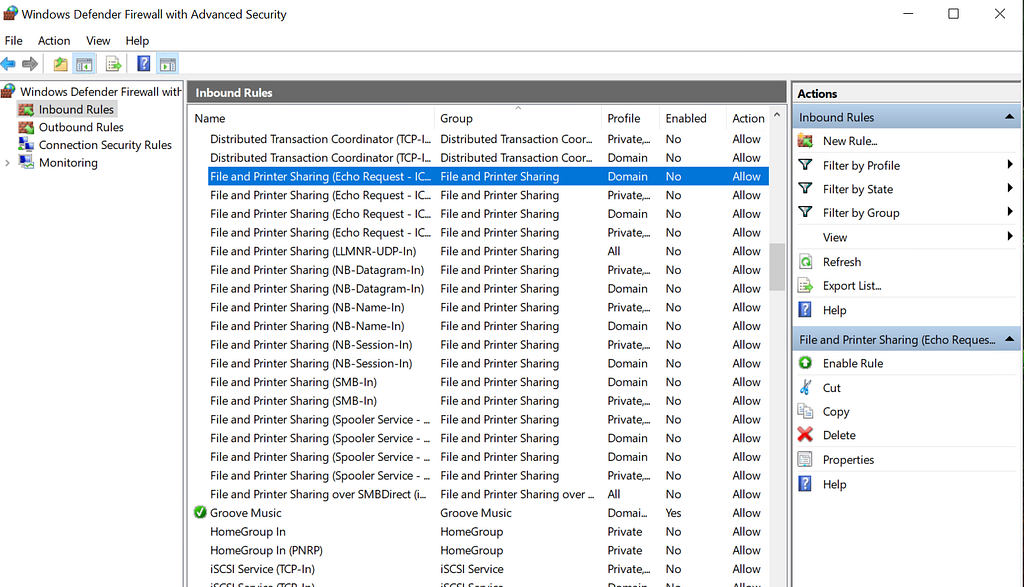
Task: Click the red X Delete icon
Action: pyautogui.click(x=806, y=435)
